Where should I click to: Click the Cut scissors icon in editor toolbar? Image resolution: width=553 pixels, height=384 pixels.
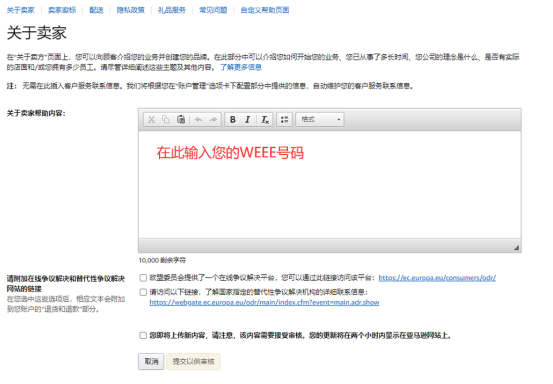pyautogui.click(x=152, y=120)
